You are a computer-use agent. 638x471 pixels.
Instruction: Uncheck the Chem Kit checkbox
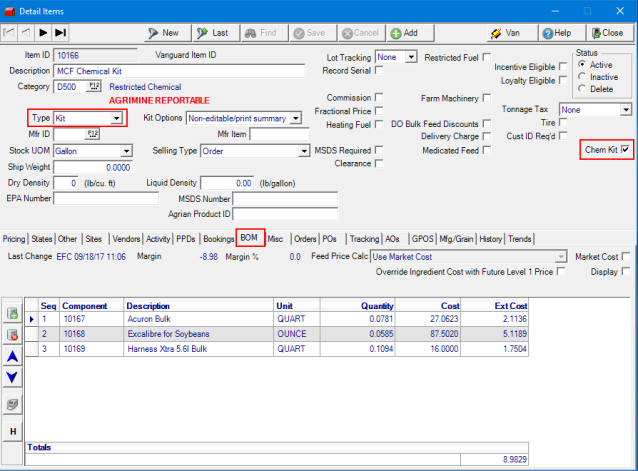point(626,150)
